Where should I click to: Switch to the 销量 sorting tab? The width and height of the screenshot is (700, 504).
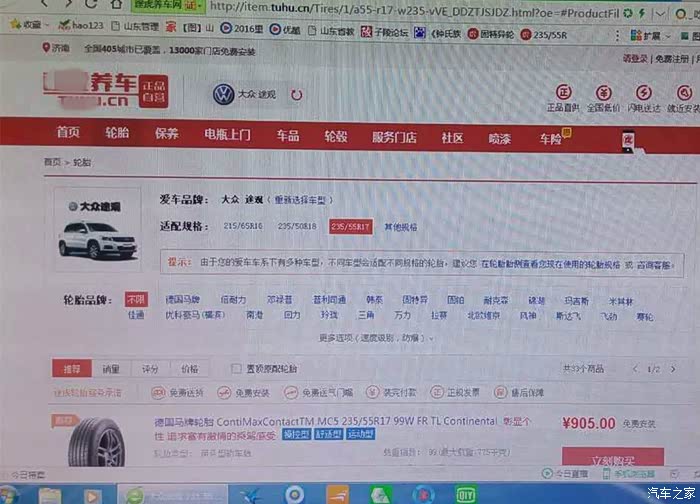(111, 369)
